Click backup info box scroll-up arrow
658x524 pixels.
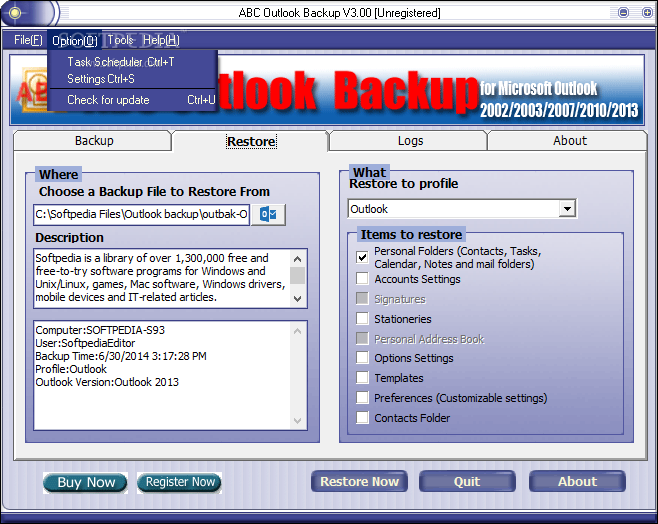298,331
